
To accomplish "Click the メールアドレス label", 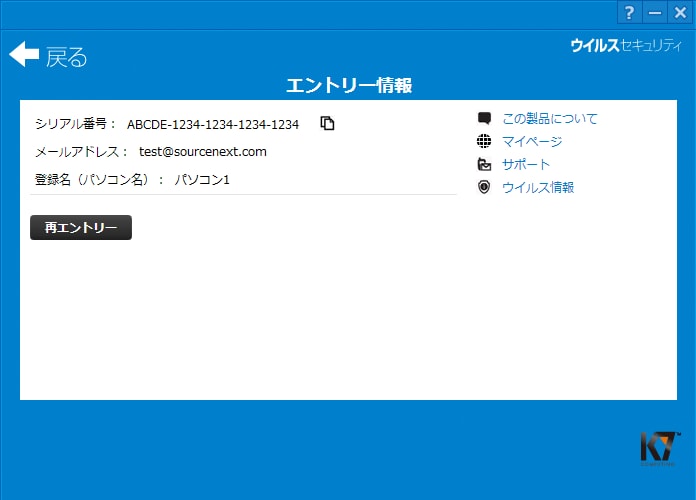I will click(x=81, y=152).
